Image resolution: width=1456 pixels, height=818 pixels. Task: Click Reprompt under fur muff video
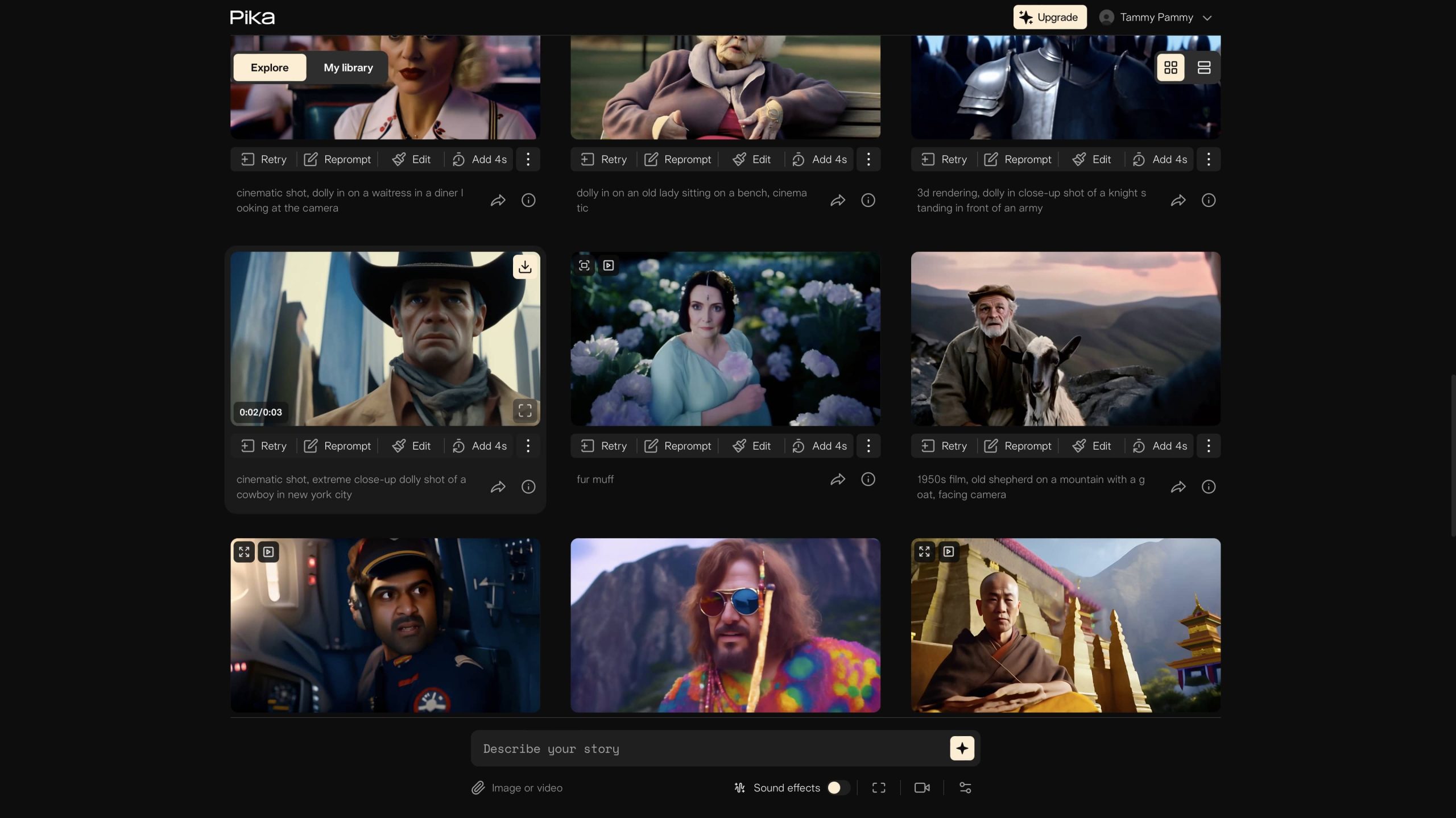pos(677,446)
